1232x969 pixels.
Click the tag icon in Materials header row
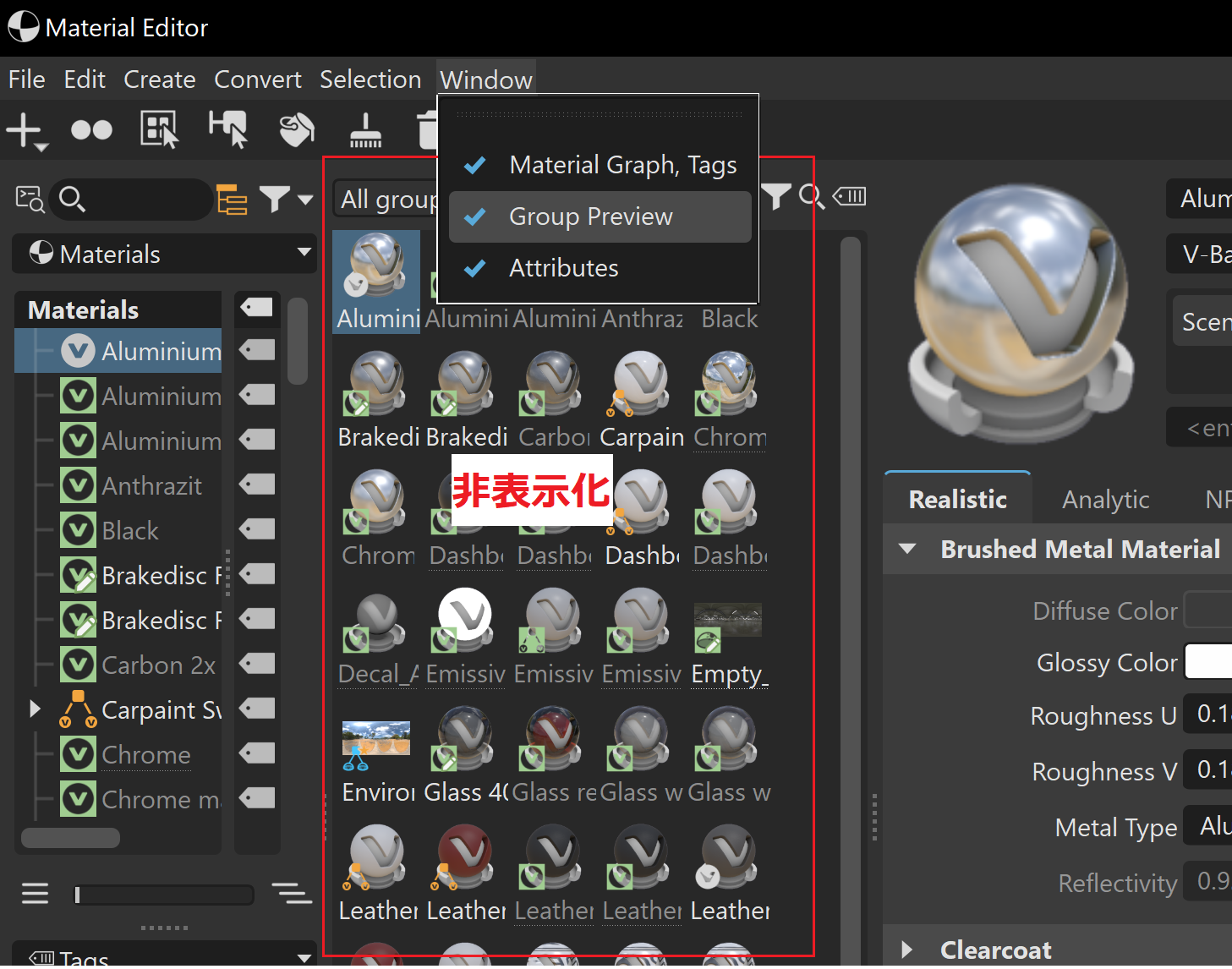257,306
